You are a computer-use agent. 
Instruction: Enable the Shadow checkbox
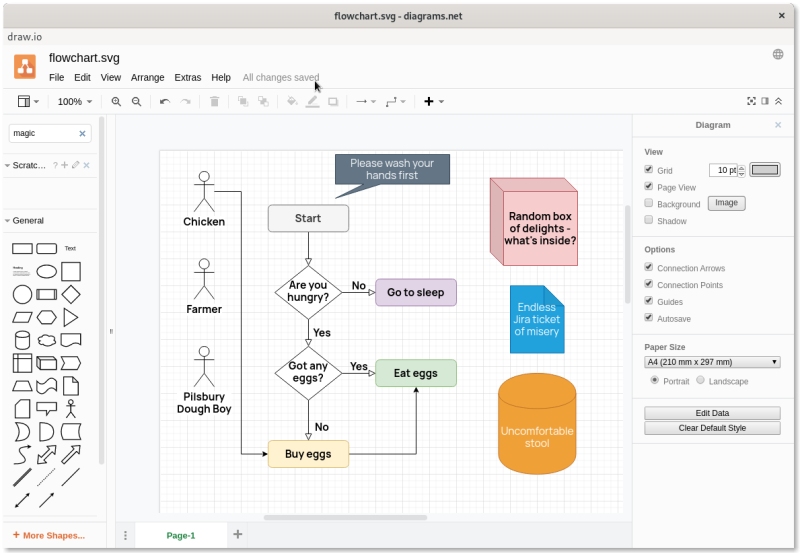tap(648, 220)
